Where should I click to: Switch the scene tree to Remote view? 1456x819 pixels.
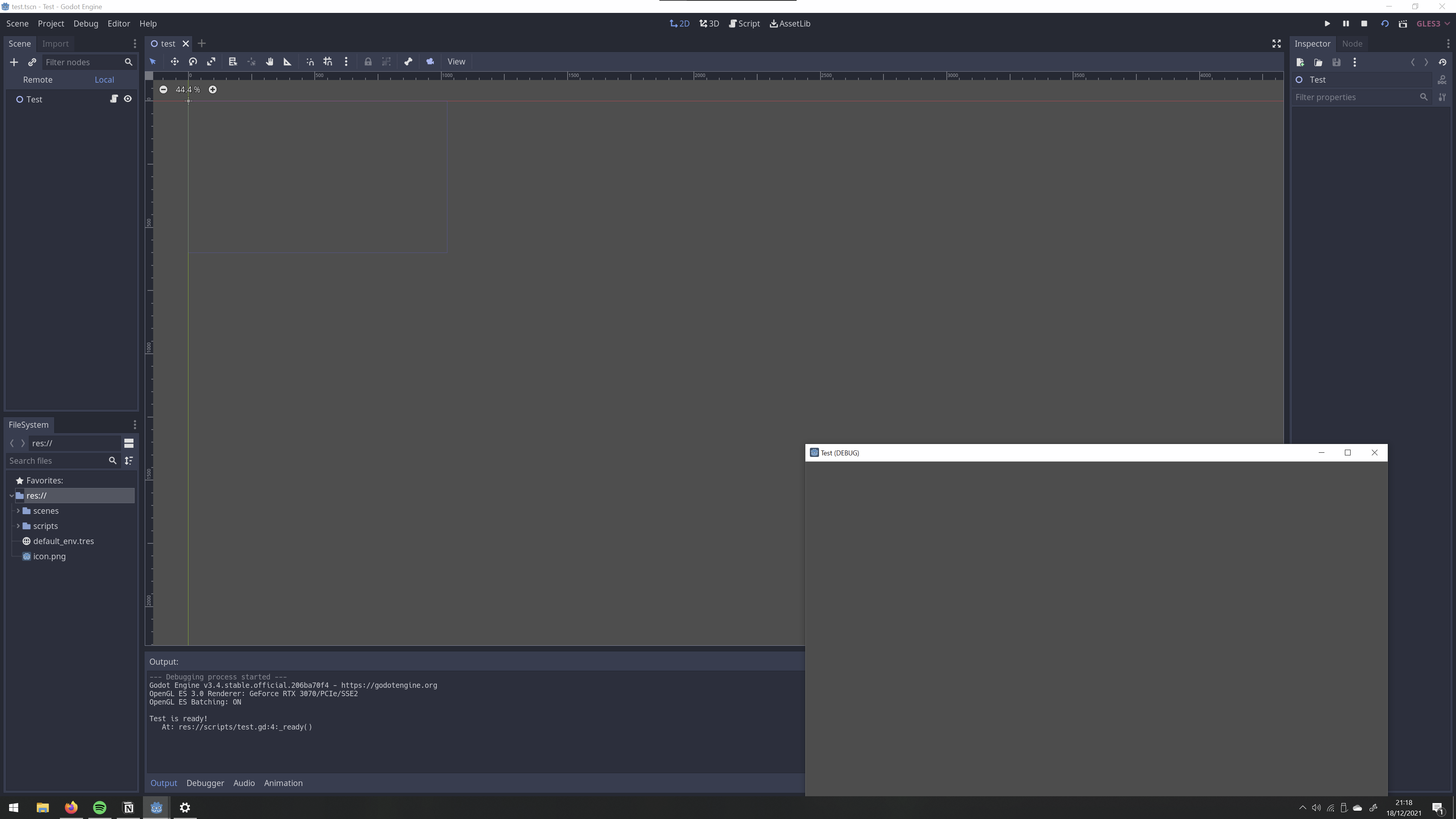pyautogui.click(x=38, y=79)
